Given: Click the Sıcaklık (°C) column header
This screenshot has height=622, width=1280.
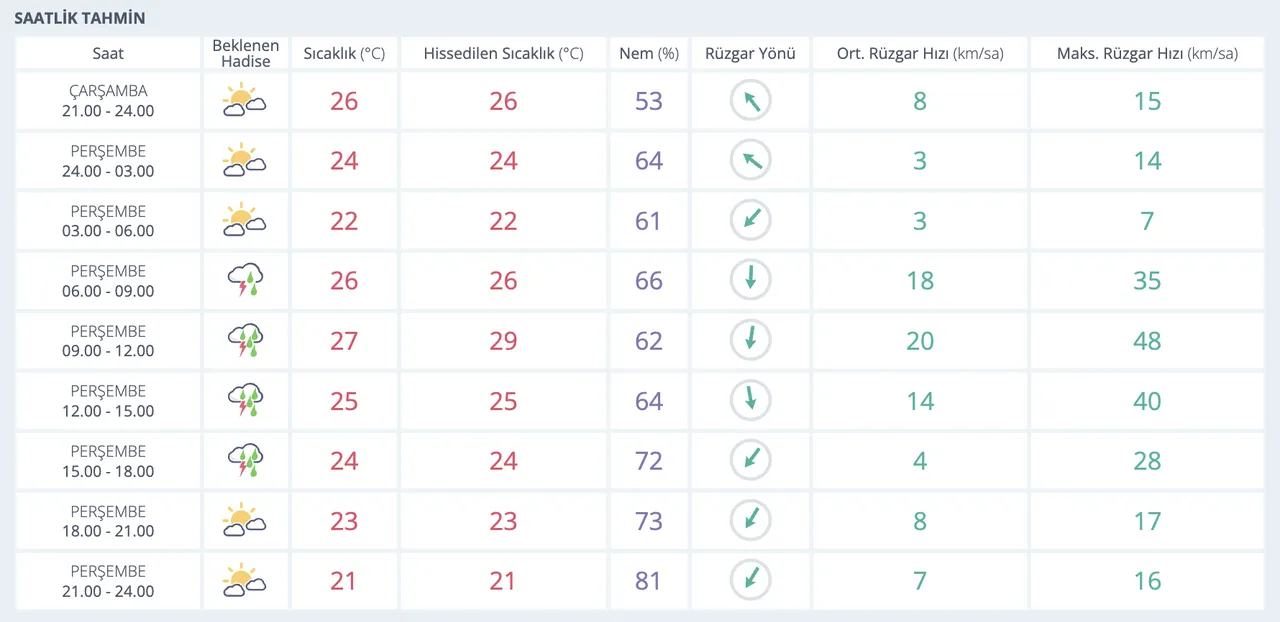Looking at the screenshot, I should coord(344,54).
